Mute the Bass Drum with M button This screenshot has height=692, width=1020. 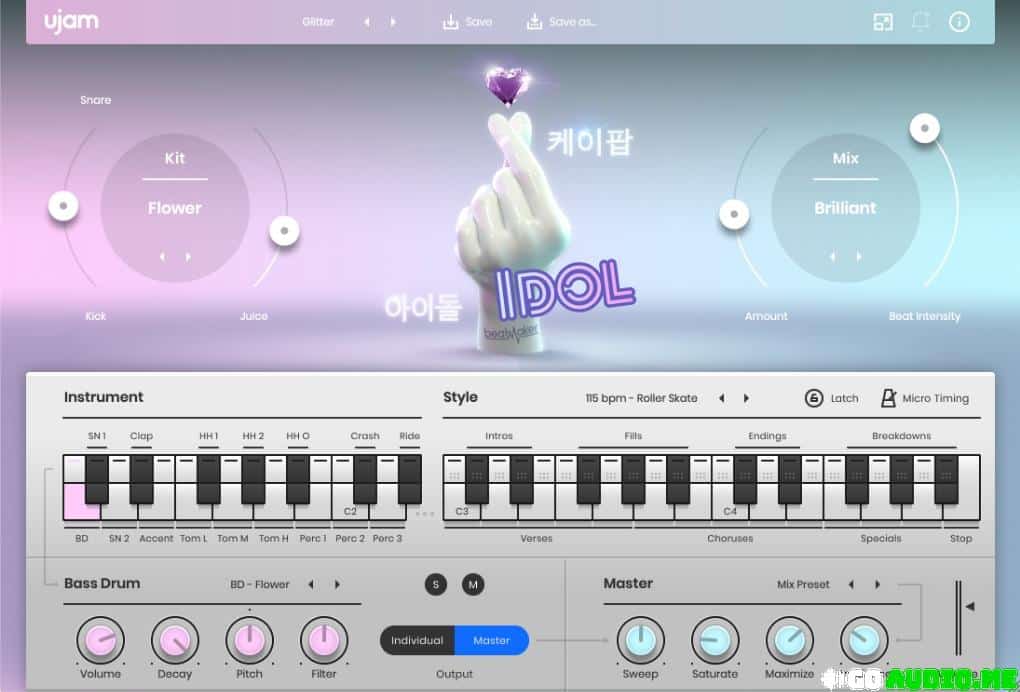pyautogui.click(x=473, y=585)
